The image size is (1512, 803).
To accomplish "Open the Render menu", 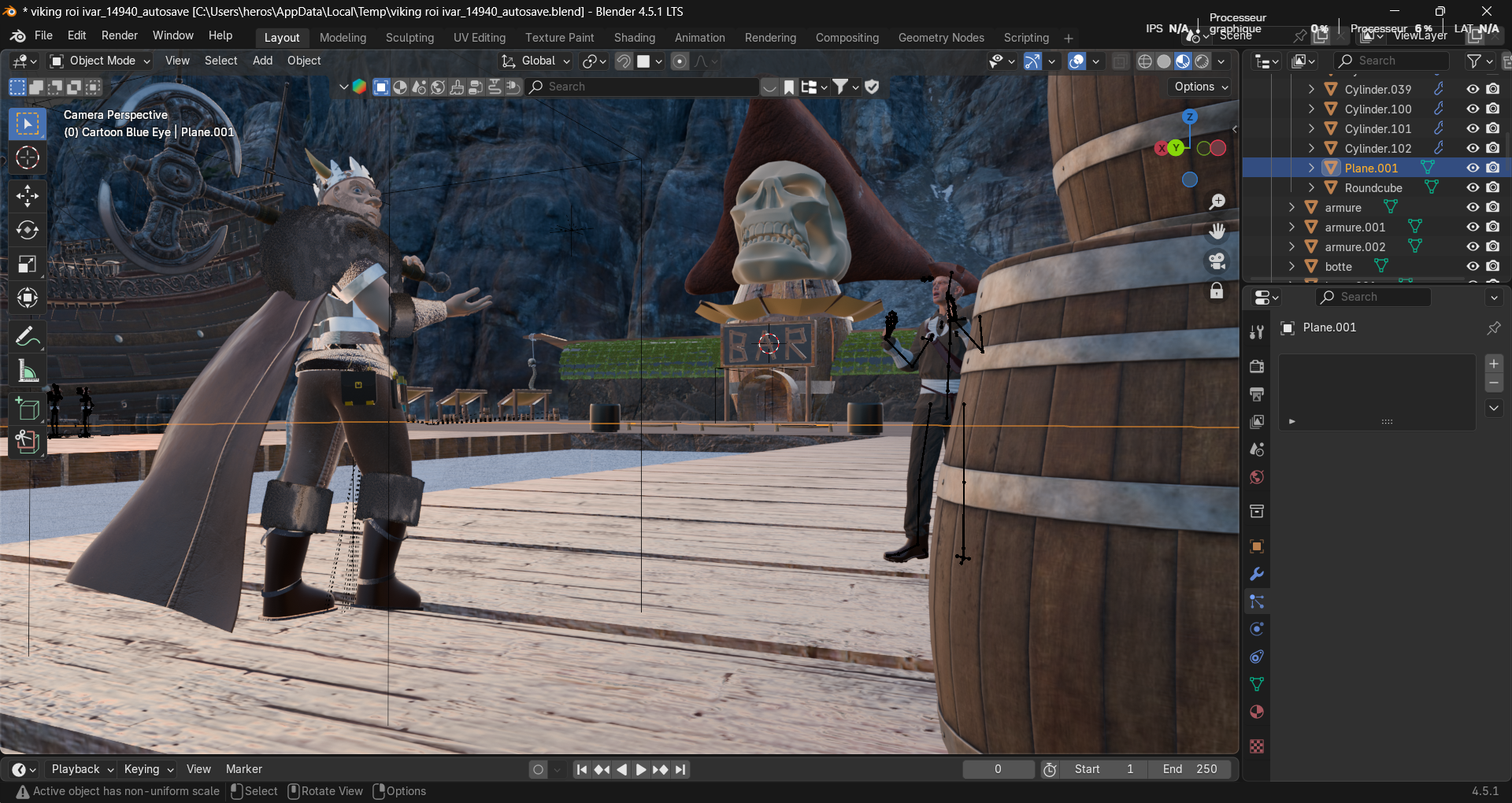I will (x=119, y=35).
